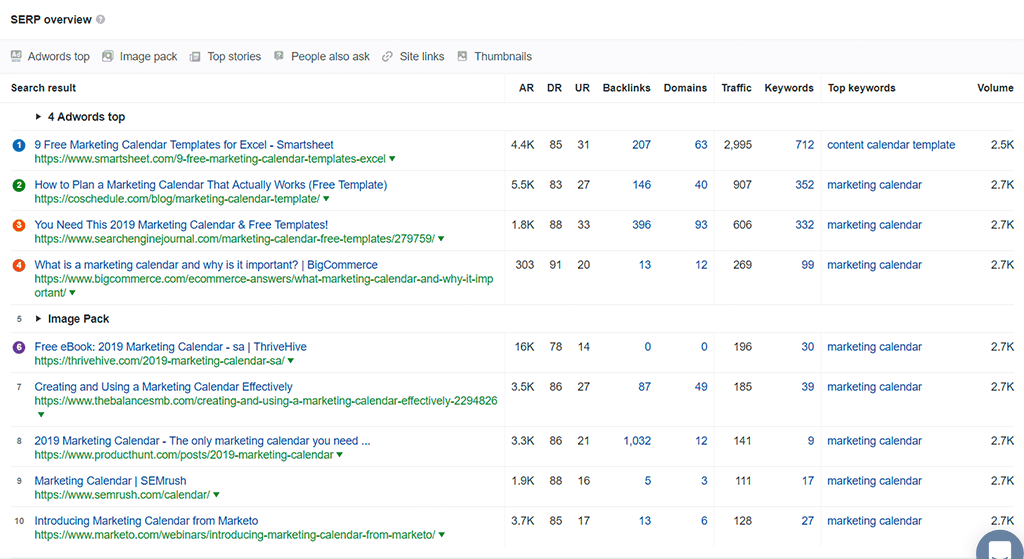Screen dimensions: 1024x559
Task: Open Smartsheet's 207 backlinks
Action: 641,145
